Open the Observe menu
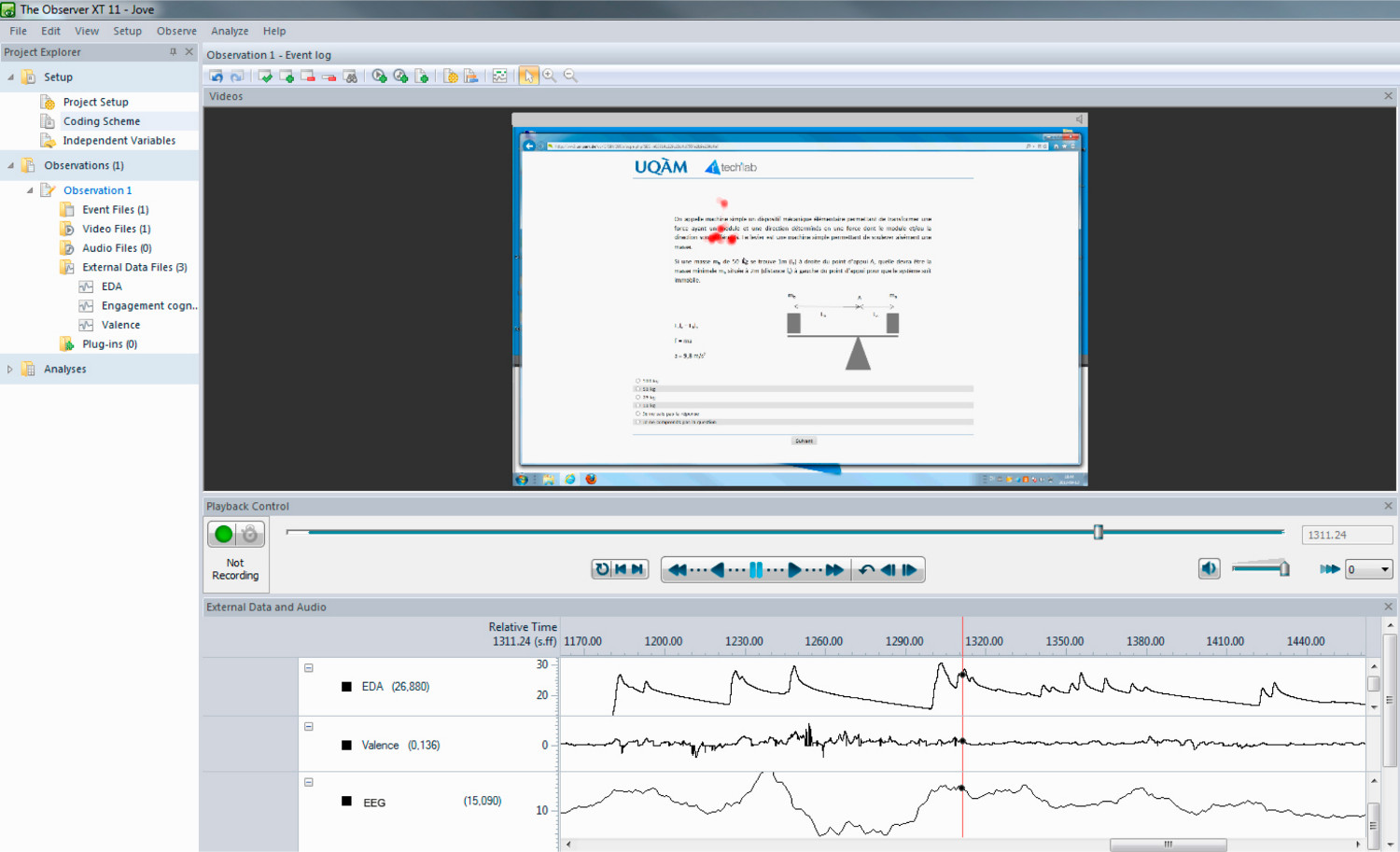The width and height of the screenshot is (1400, 852). [x=176, y=31]
